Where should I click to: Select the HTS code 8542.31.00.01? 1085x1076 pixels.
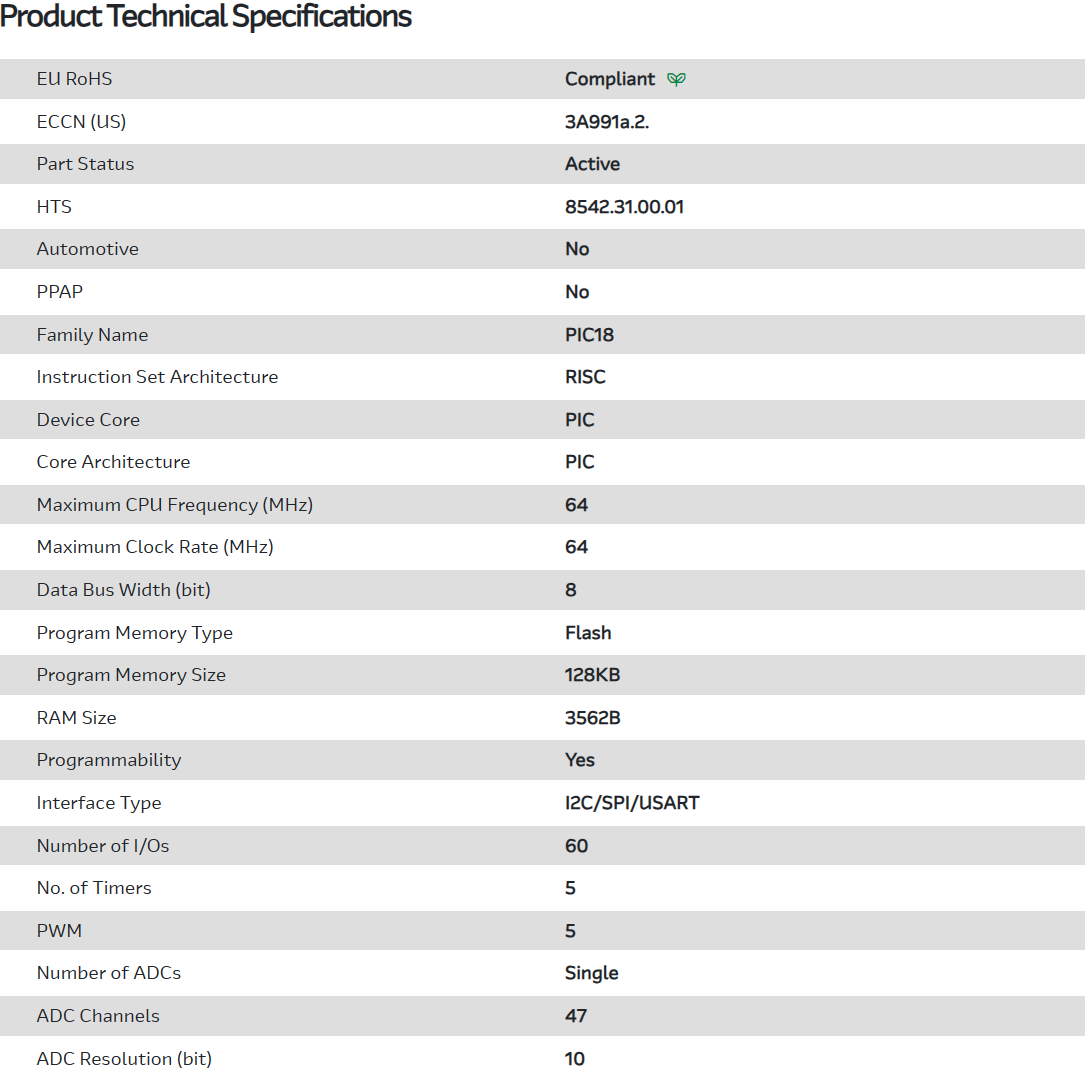point(624,207)
